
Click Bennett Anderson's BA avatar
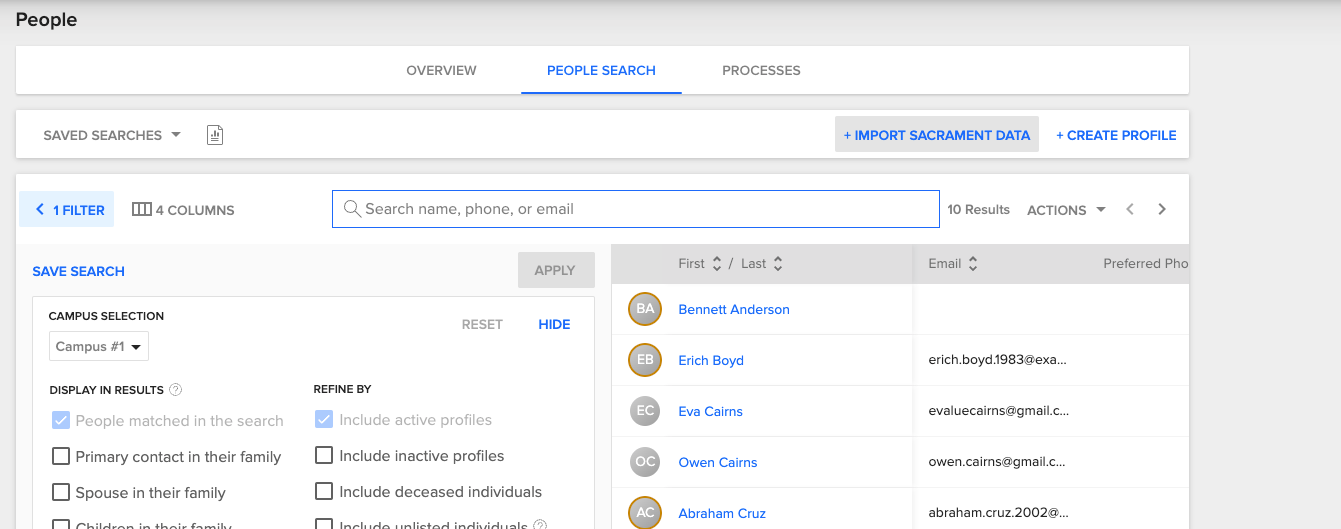click(645, 309)
